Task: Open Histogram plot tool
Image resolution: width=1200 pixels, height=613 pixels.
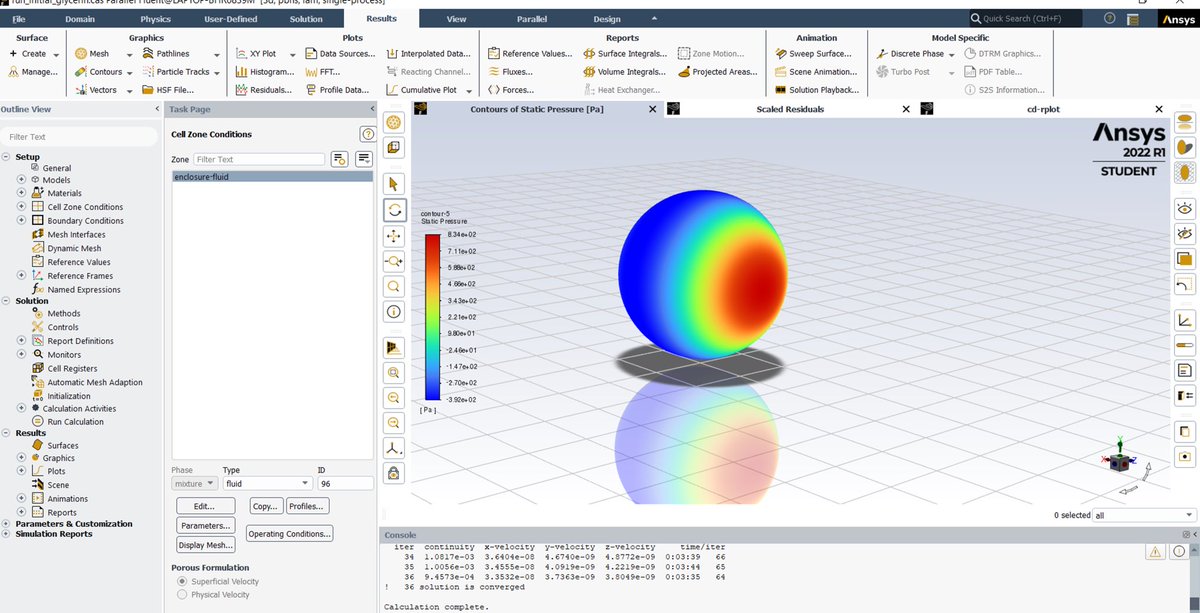Action: (x=265, y=72)
